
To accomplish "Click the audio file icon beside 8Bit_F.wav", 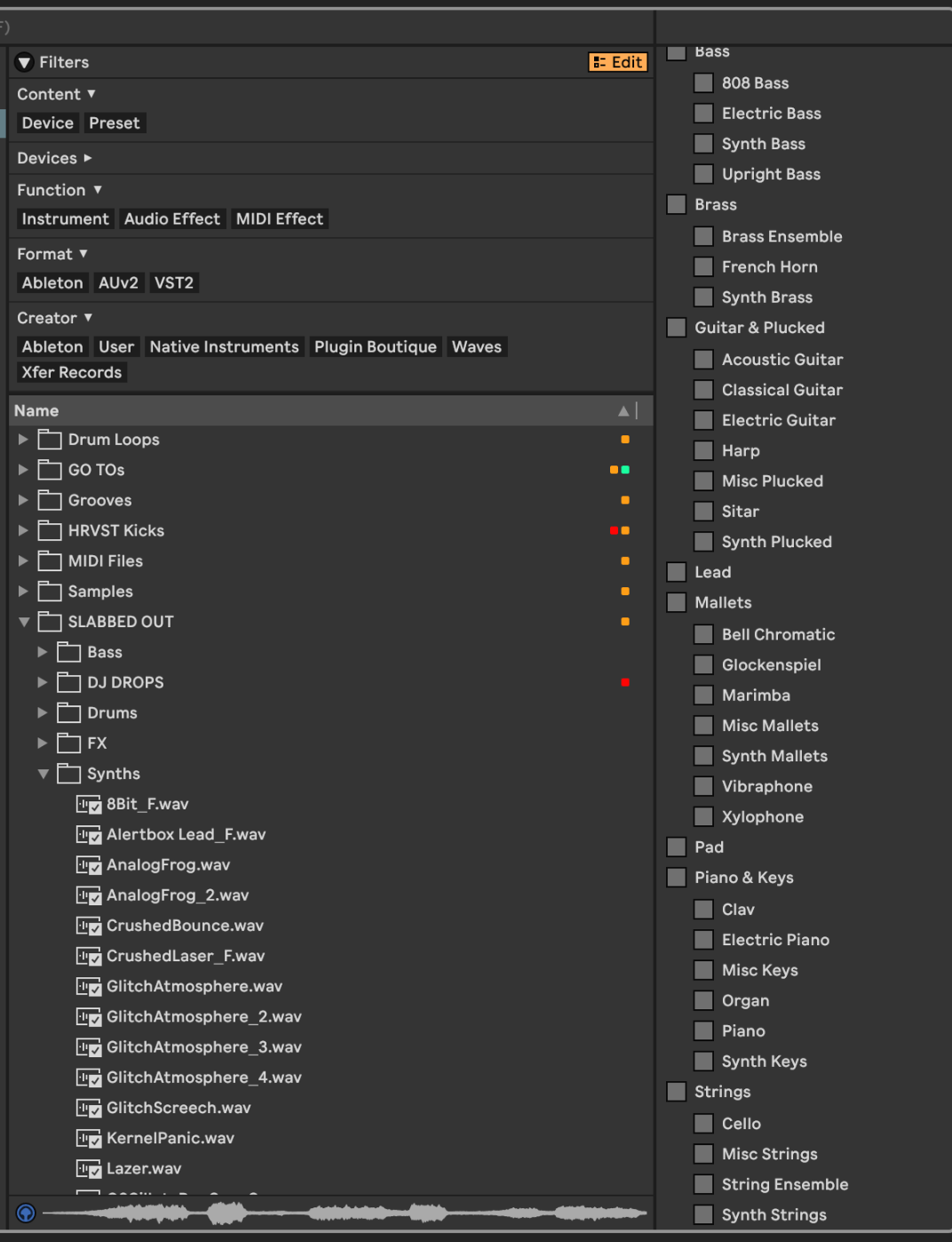I will (x=89, y=805).
